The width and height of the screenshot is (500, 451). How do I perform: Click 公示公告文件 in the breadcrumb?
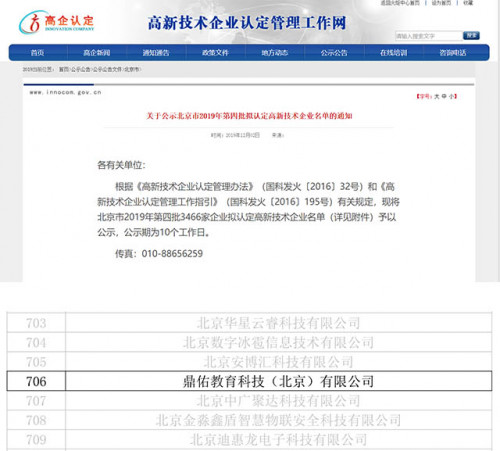pyautogui.click(x=107, y=69)
